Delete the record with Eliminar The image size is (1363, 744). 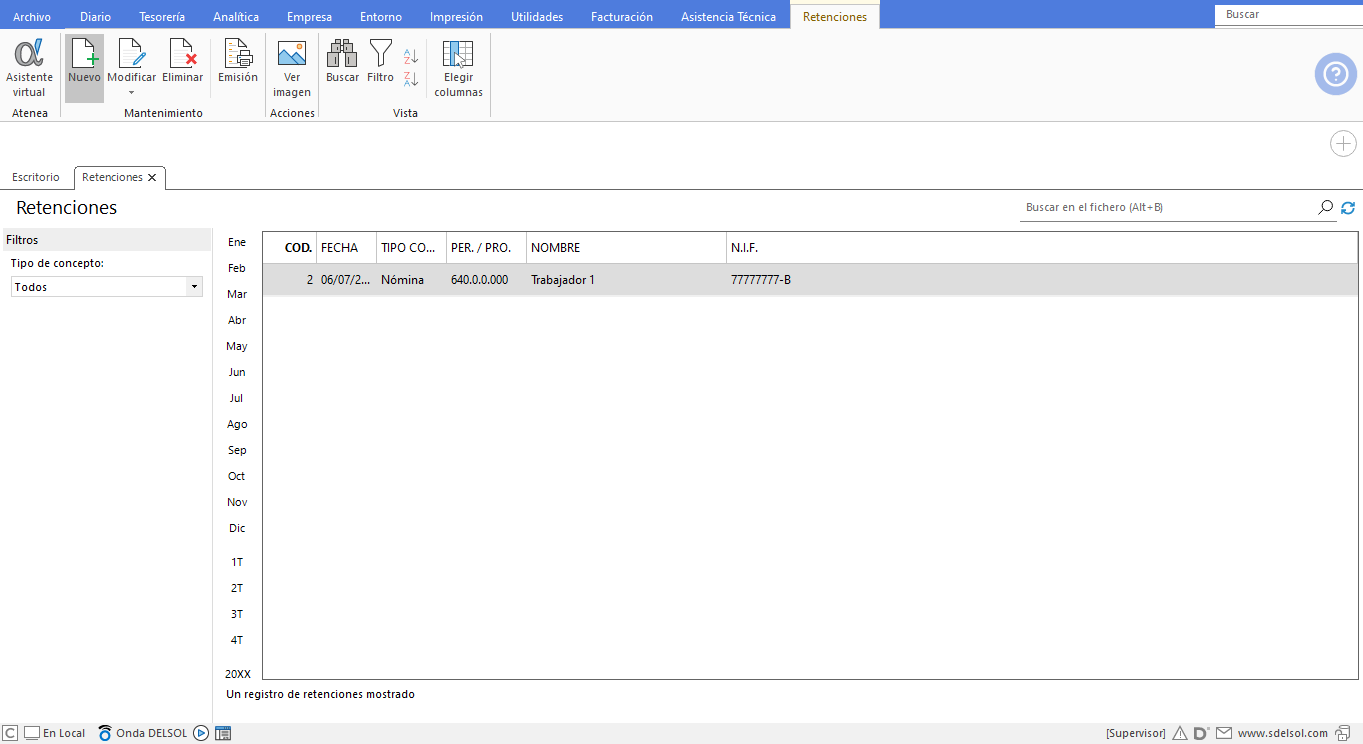point(182,62)
